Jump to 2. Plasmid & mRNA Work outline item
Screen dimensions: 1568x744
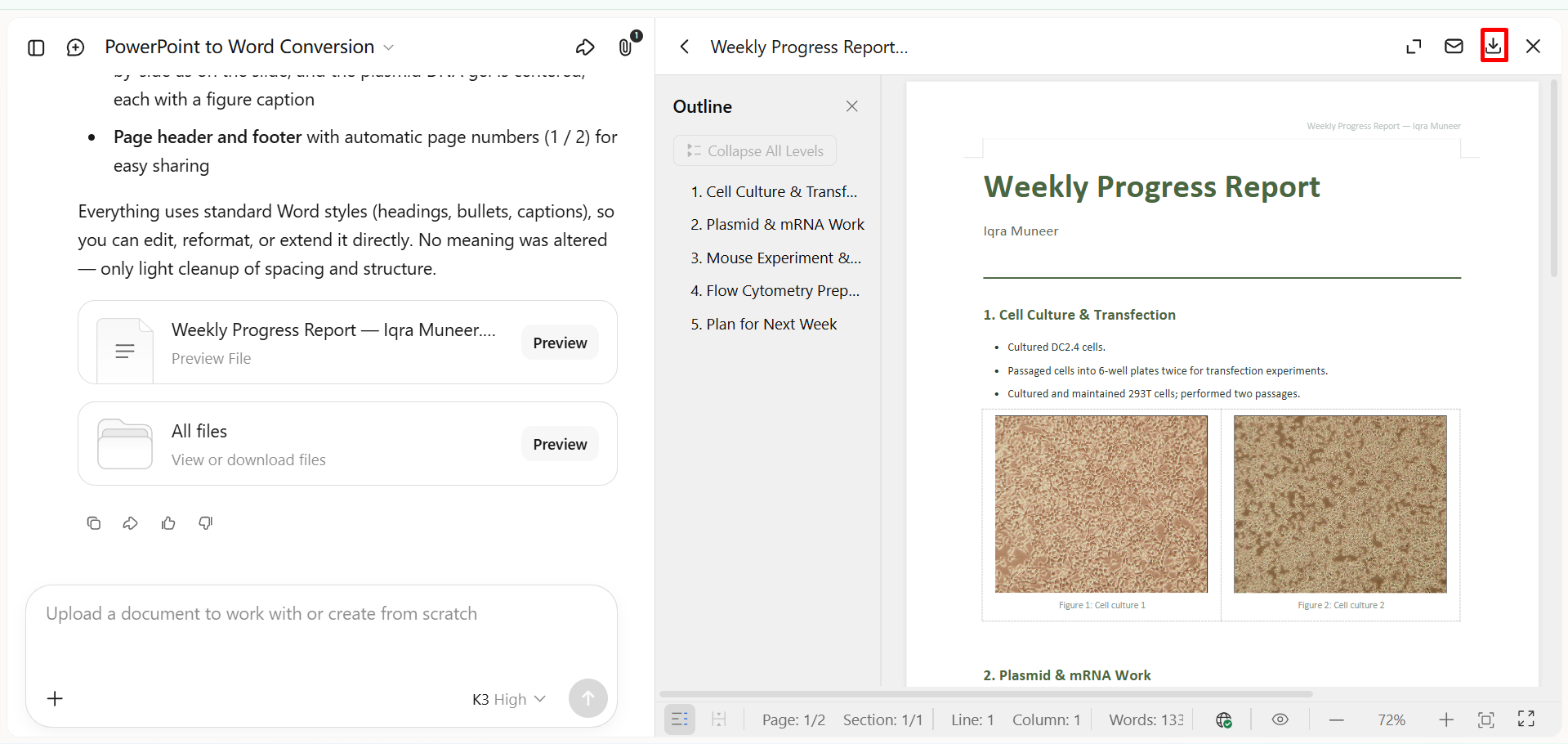point(777,224)
